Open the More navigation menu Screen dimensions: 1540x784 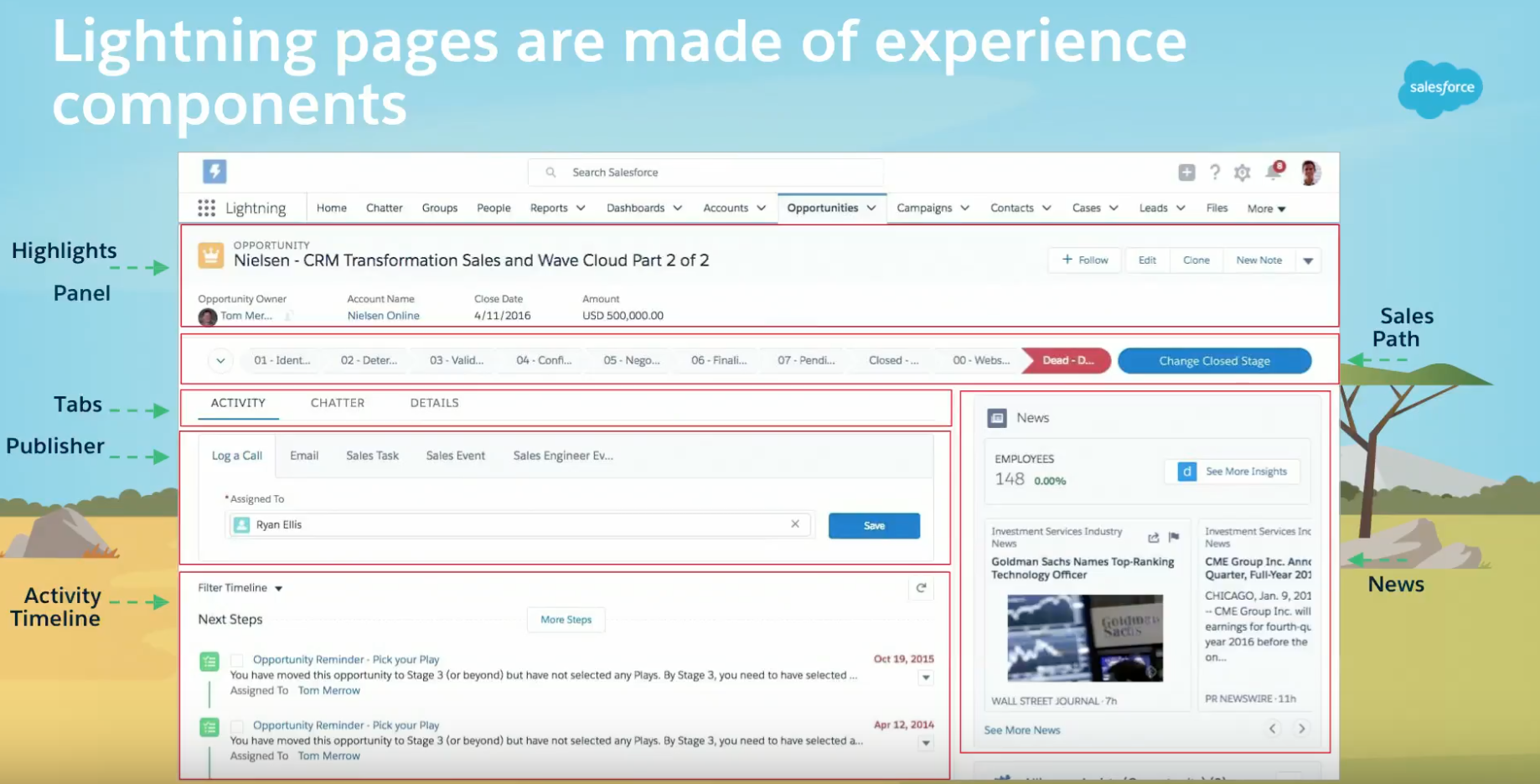1266,209
